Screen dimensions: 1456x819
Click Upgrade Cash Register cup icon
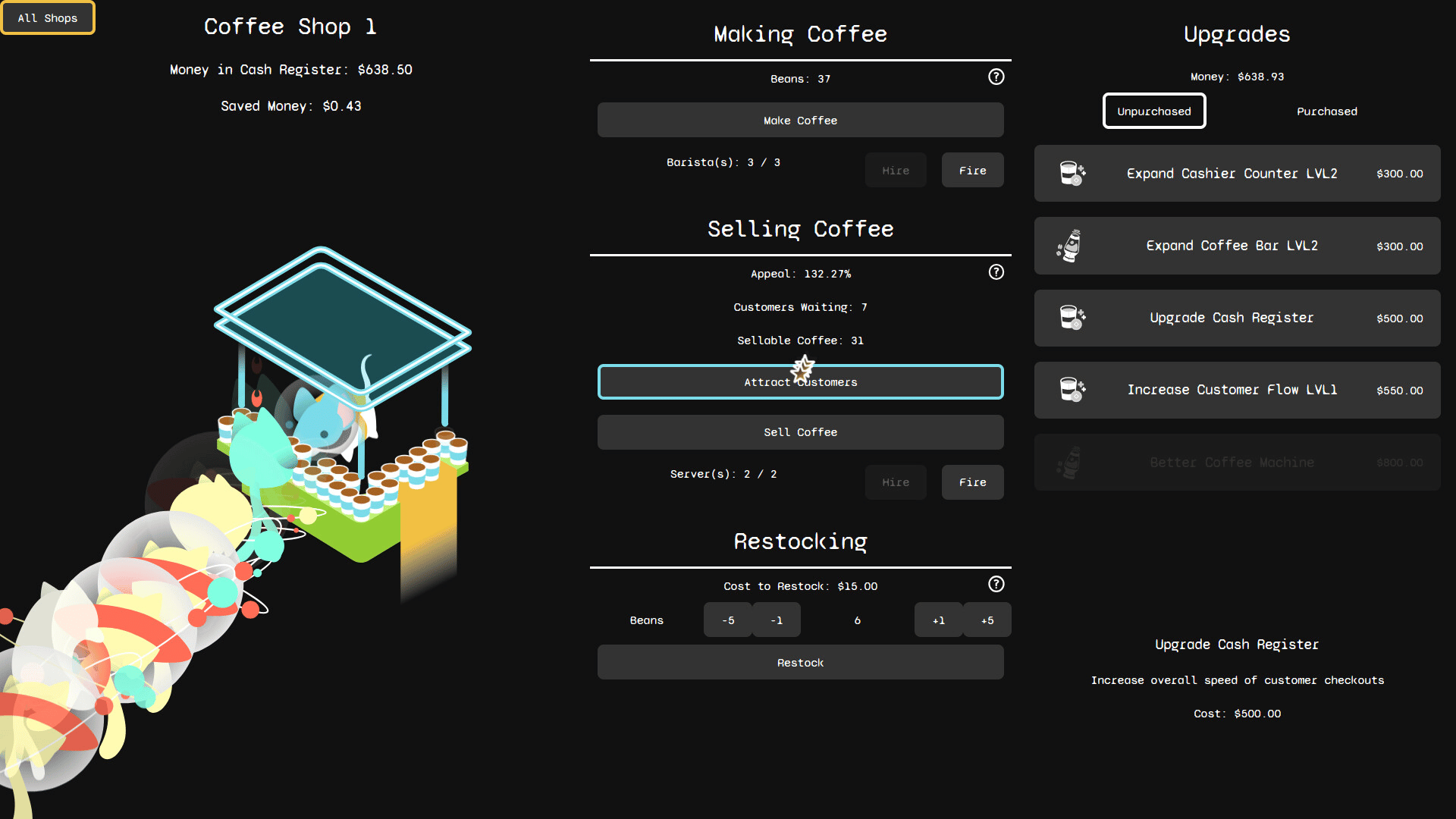[x=1072, y=318]
